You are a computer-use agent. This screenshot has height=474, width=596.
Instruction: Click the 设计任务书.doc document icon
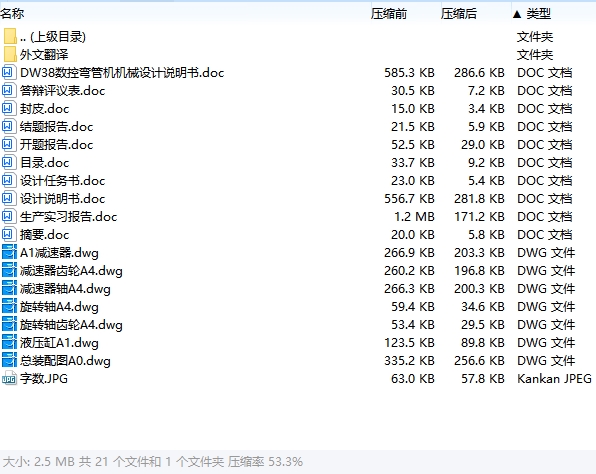tap(9, 180)
